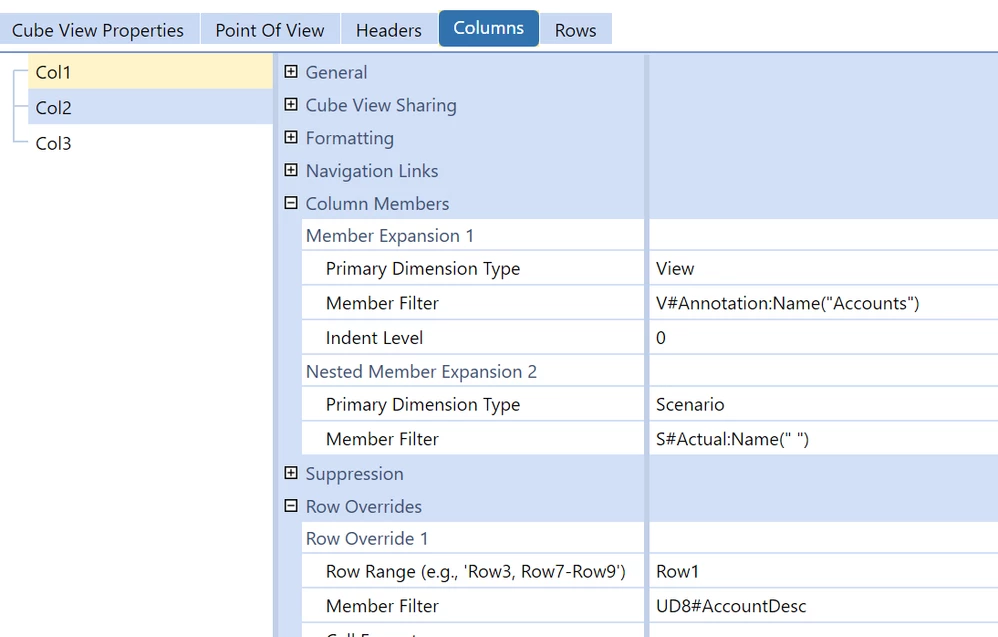998x637 pixels.
Task: Open the Headers tab
Action: coord(389,30)
